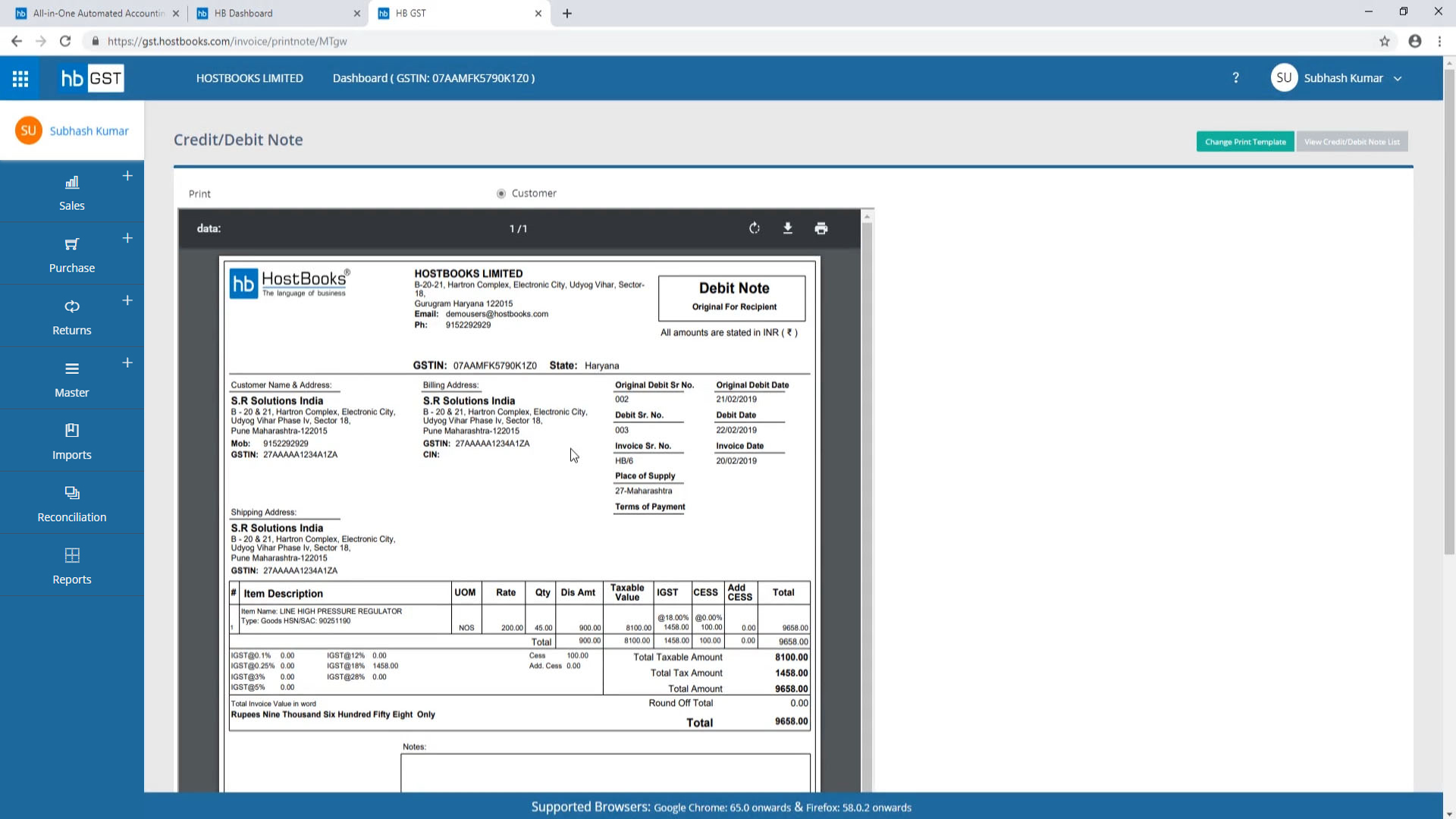Click View Credit/Debit Note List button

click(1353, 141)
